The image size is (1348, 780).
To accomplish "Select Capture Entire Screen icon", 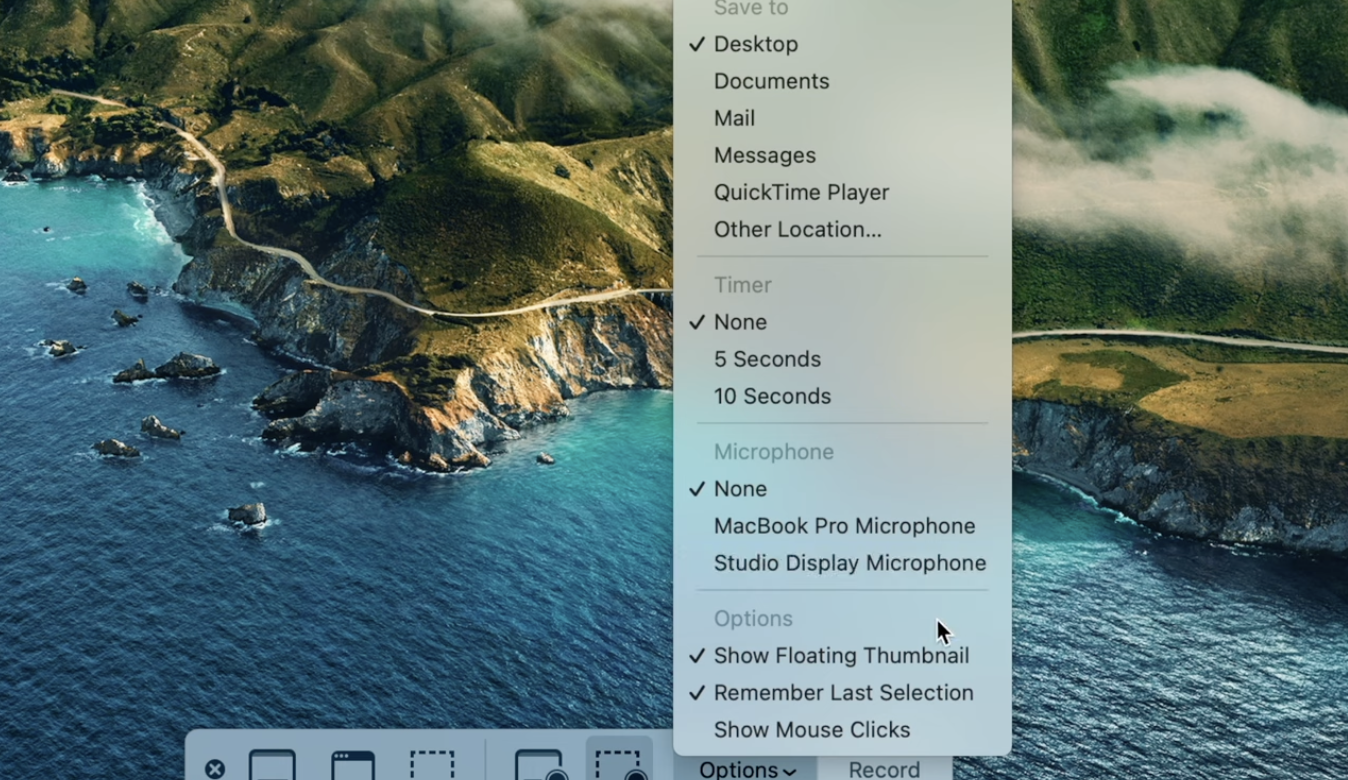I will [x=272, y=765].
